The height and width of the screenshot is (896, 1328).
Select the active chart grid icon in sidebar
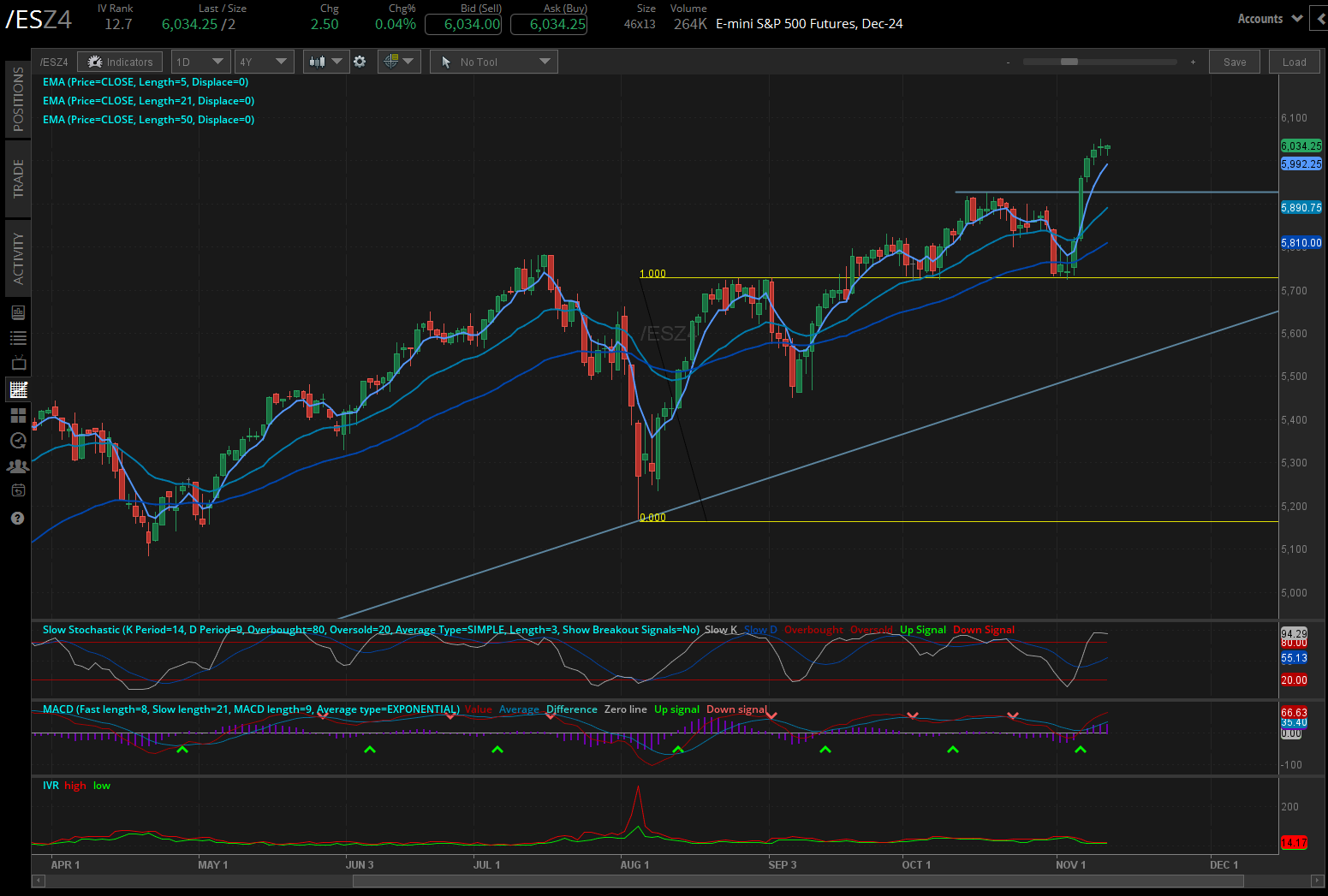(x=17, y=389)
